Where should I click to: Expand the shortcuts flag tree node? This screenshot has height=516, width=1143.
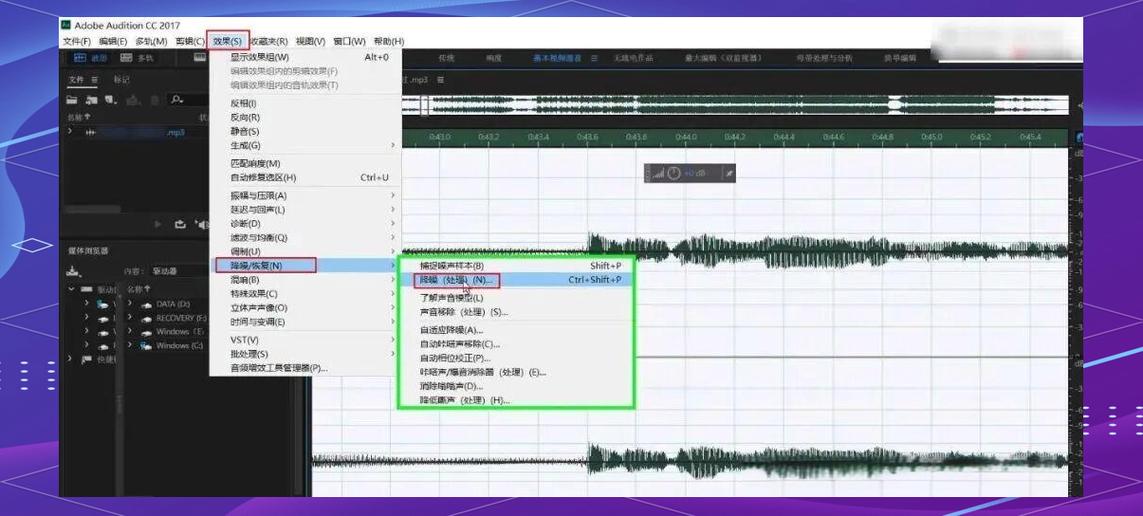point(70,359)
